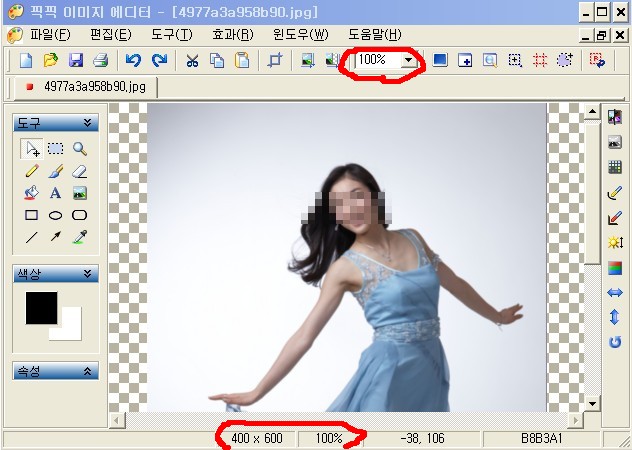Image resolution: width=632 pixels, height=450 pixels.
Task: Collapse the 도구 panel
Action: point(87,123)
